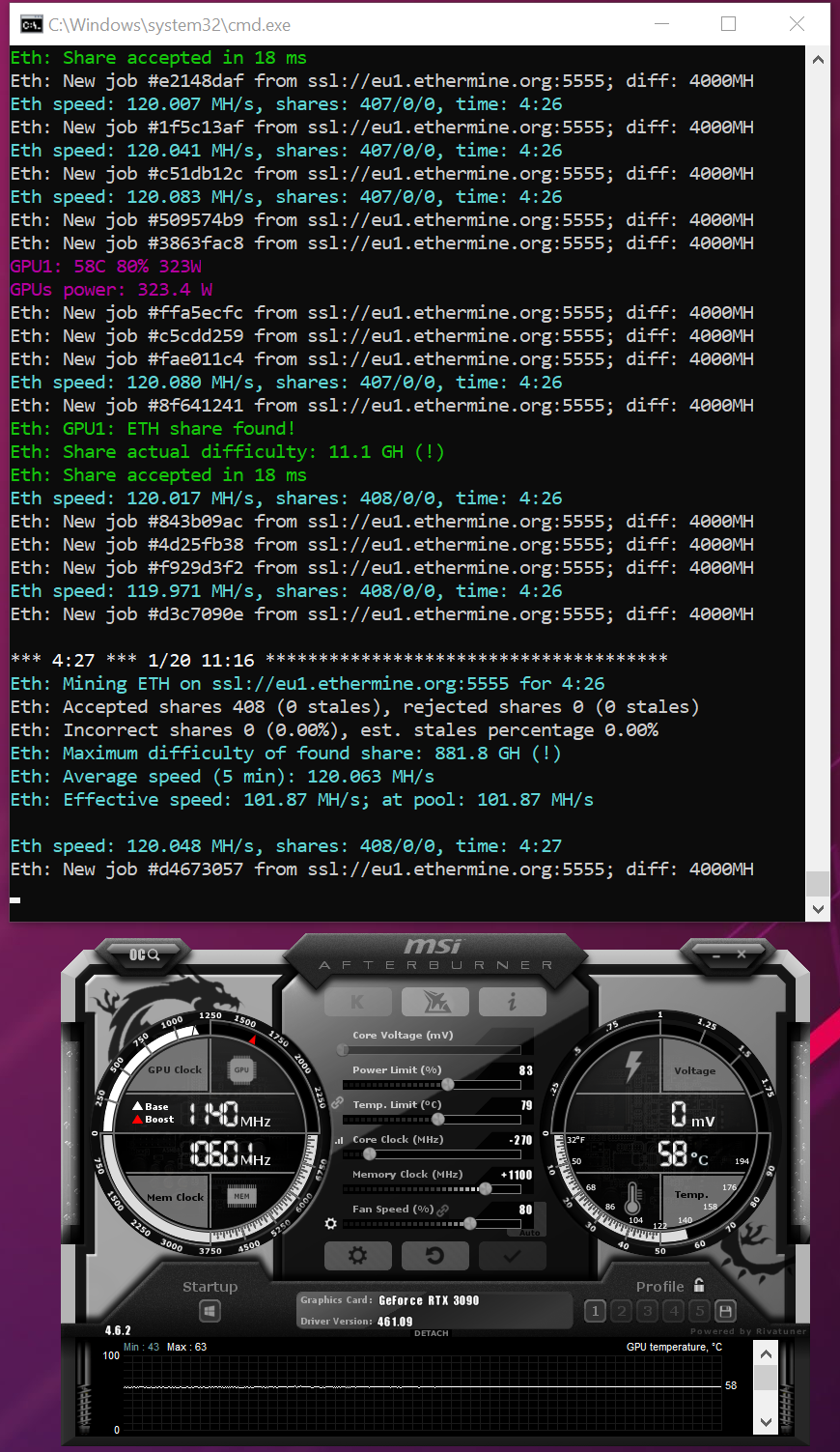Open the fan settings small gear icon
This screenshot has width=840, height=1452.
[x=330, y=1223]
